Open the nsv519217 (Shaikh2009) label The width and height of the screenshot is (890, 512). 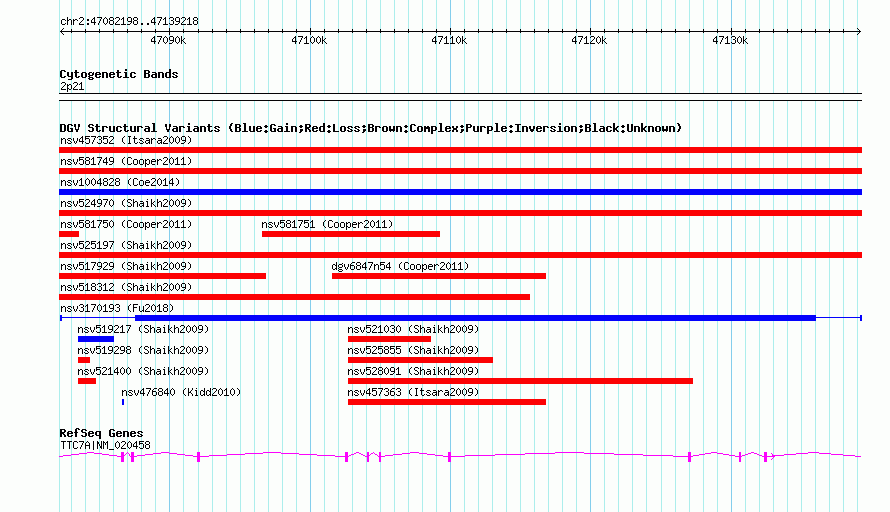[x=143, y=329]
